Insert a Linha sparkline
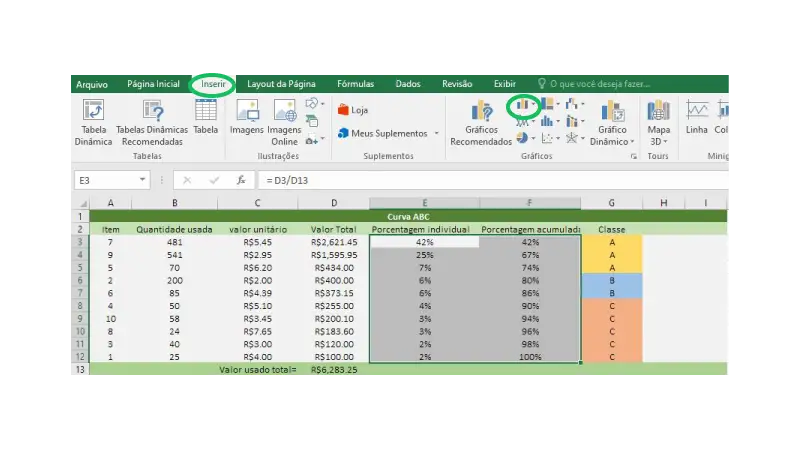The image size is (800, 450). point(696,117)
